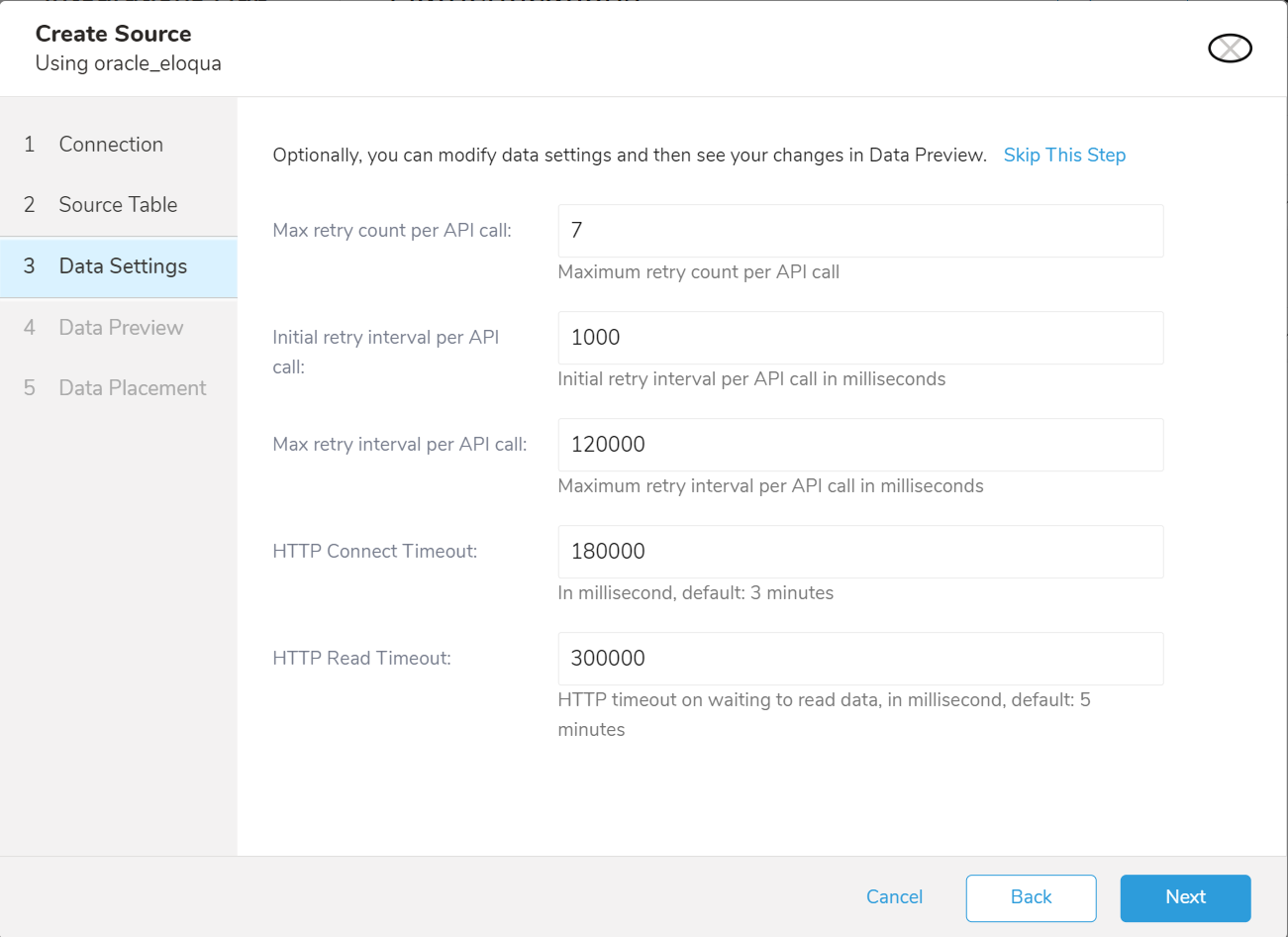The height and width of the screenshot is (937, 1288).
Task: Click the "Max retry count per API call" label
Action: tap(392, 231)
